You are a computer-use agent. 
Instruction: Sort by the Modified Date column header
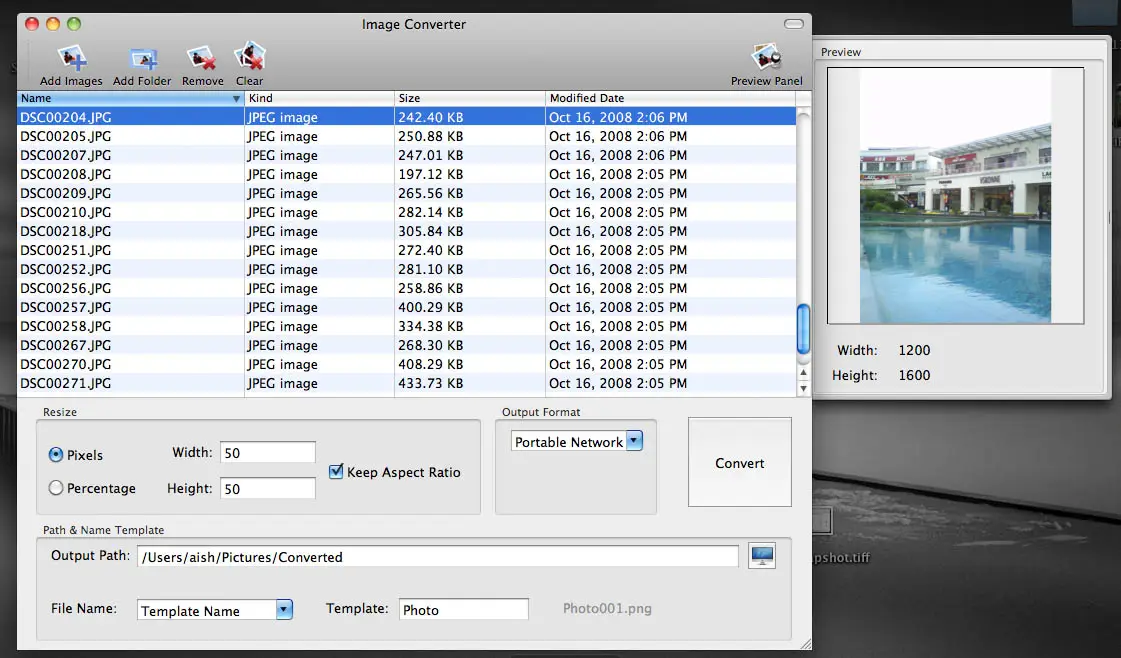[x=671, y=98]
